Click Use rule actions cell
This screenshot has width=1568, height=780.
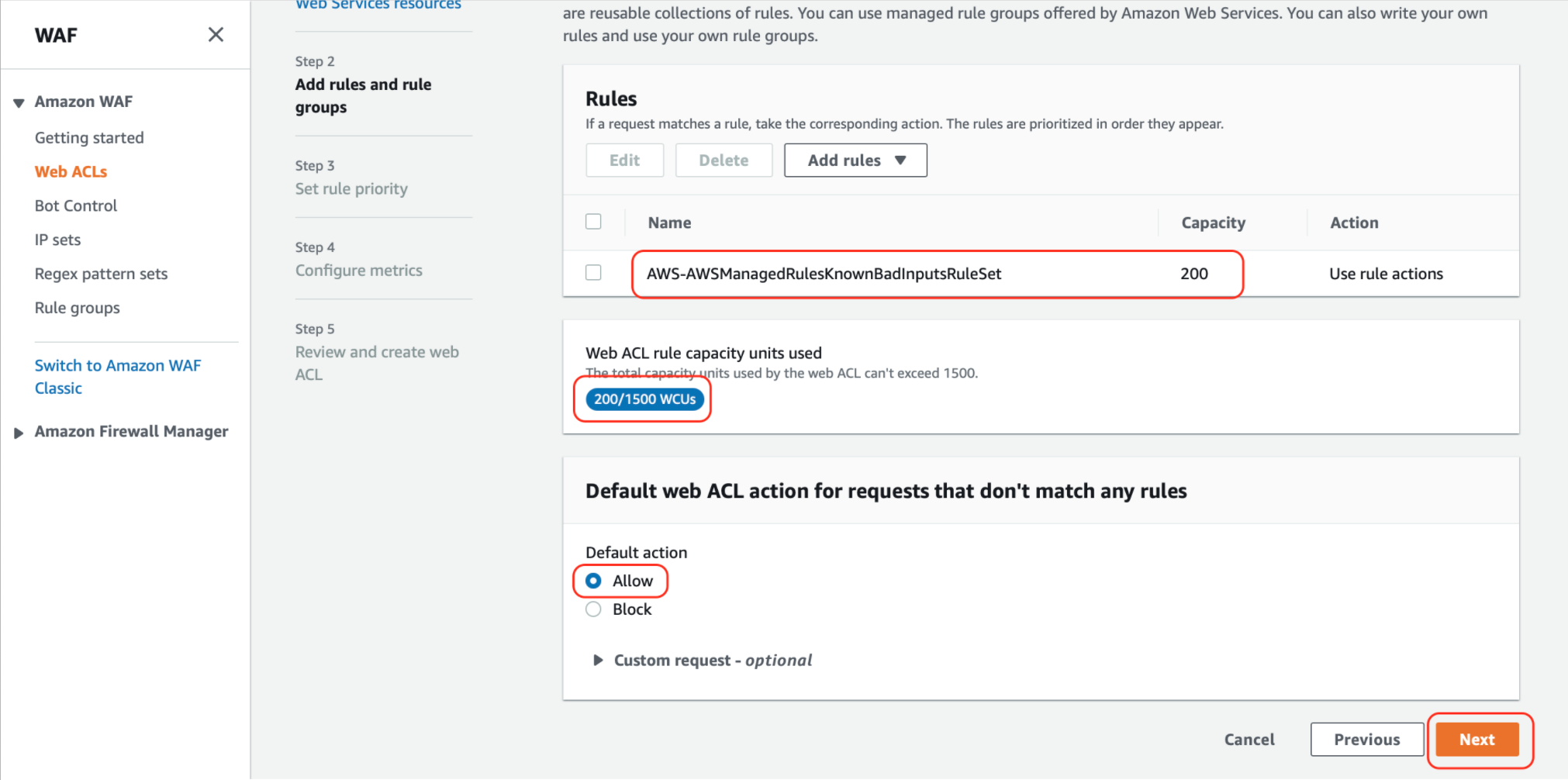click(1387, 274)
